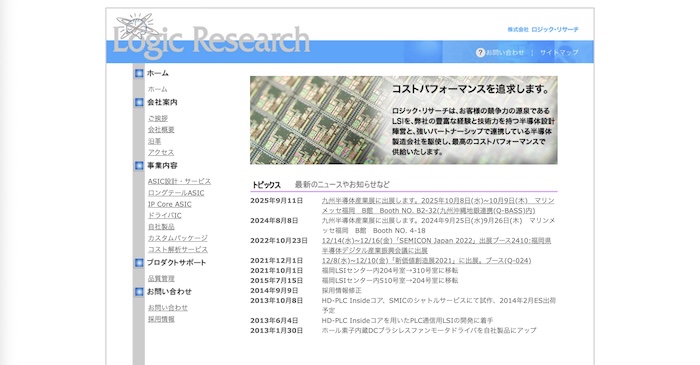Click HD-PLC Insideコア PLC通信用LSI news text
This screenshot has width=700, height=365.
(407, 321)
